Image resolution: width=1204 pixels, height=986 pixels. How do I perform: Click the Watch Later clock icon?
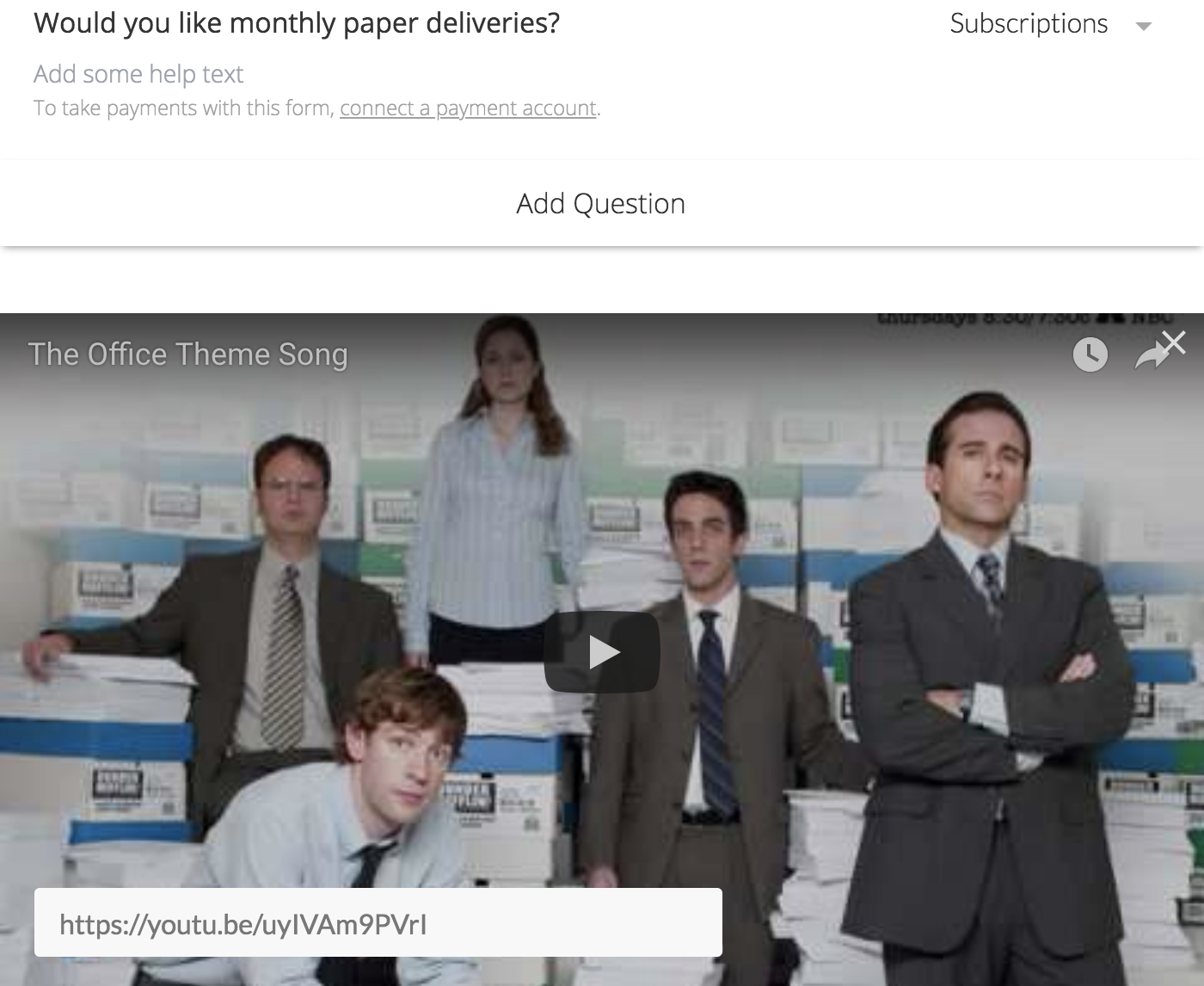coord(1090,354)
